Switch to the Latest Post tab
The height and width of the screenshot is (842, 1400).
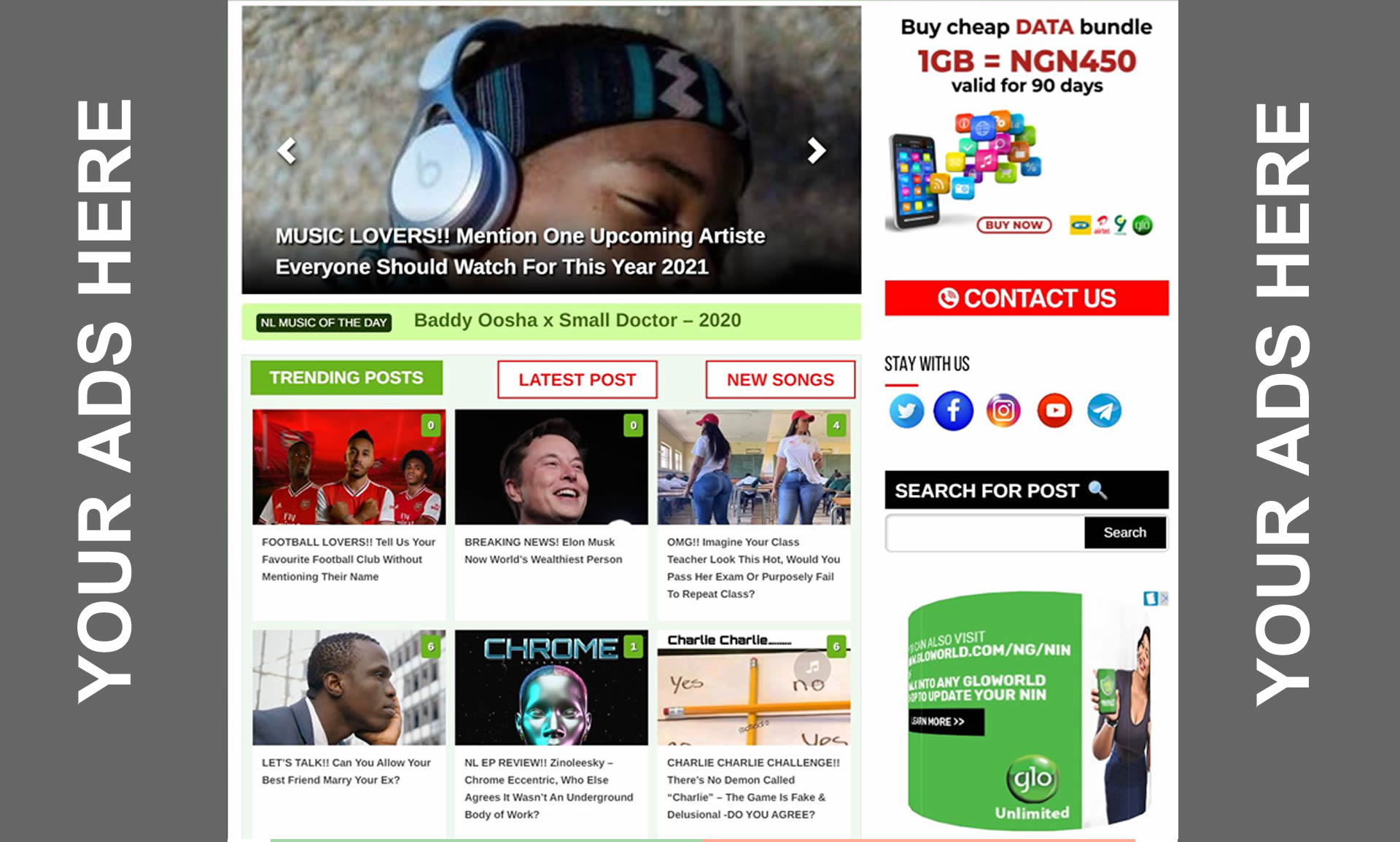tap(577, 380)
